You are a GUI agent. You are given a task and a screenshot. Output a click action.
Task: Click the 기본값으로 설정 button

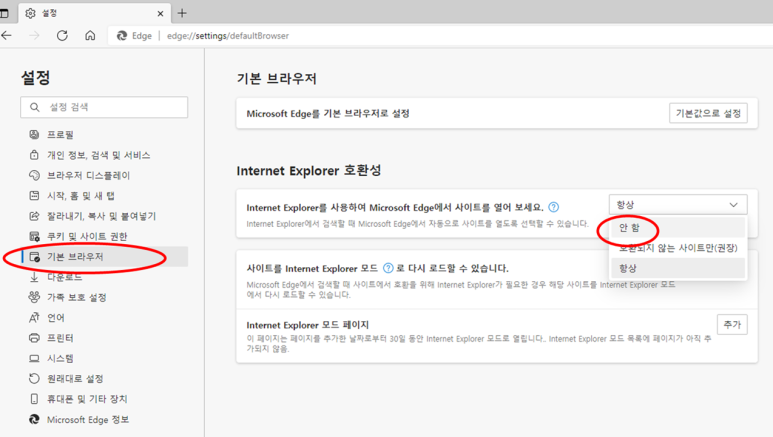pos(708,113)
